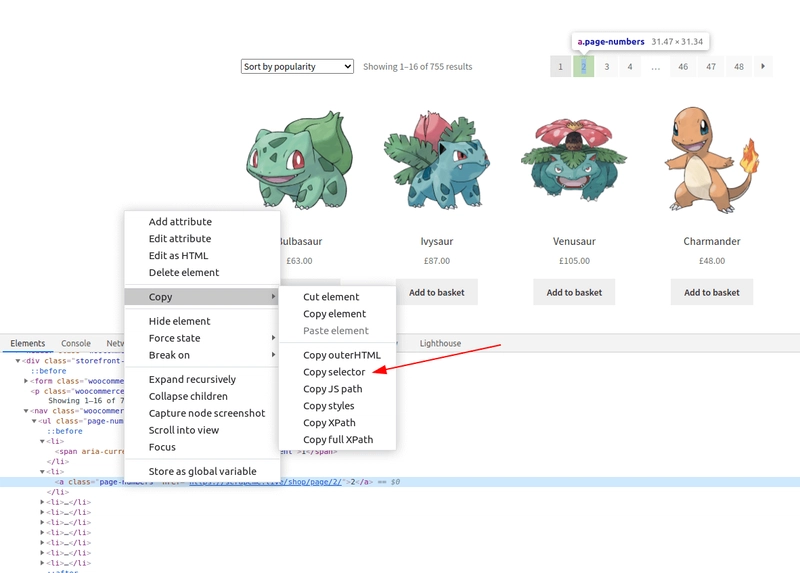Go to pagination page 46

coord(683,66)
